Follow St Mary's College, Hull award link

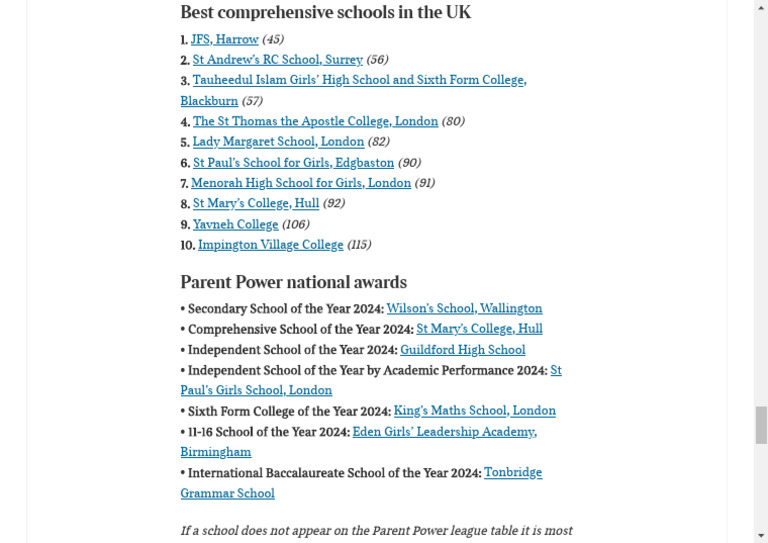coord(480,329)
